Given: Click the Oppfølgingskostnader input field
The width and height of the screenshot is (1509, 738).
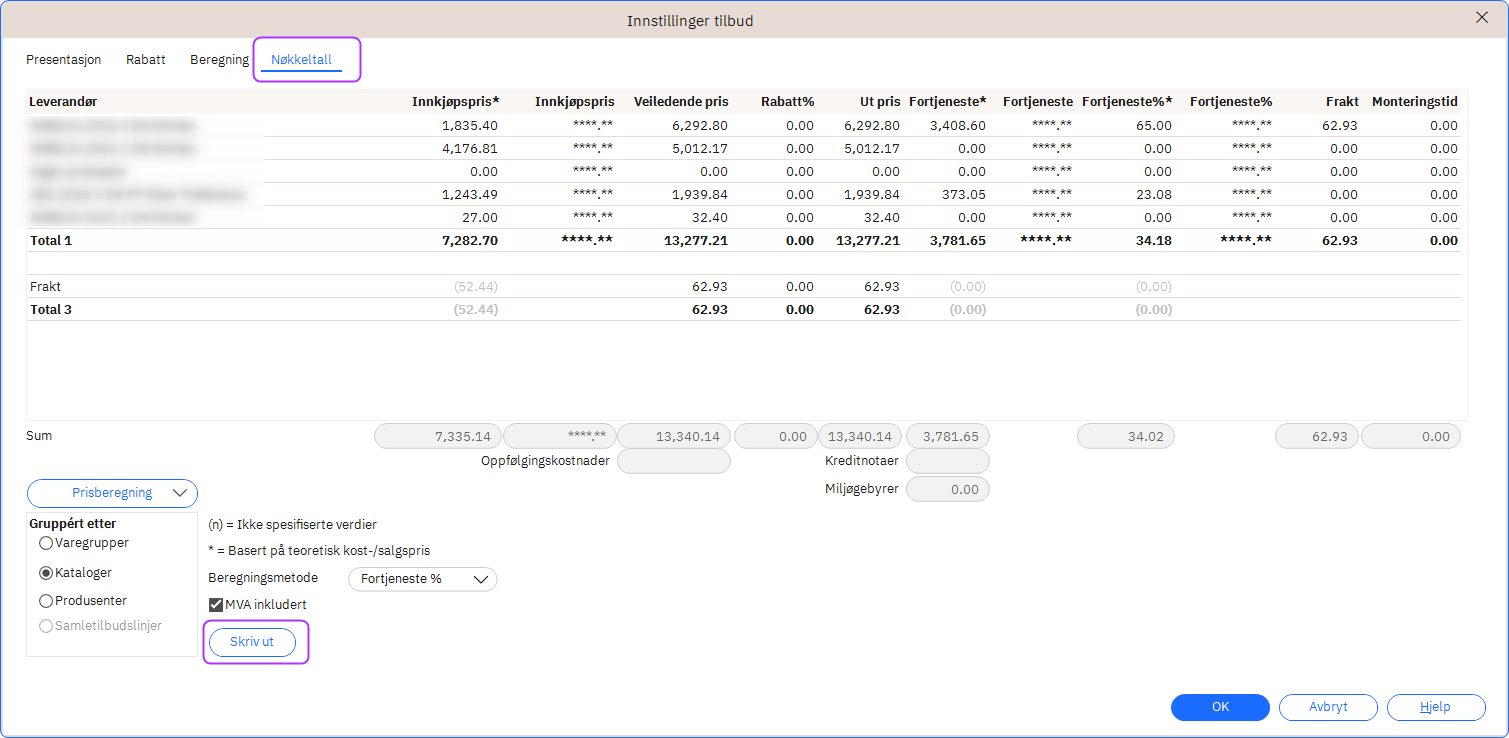Looking at the screenshot, I should 673,461.
